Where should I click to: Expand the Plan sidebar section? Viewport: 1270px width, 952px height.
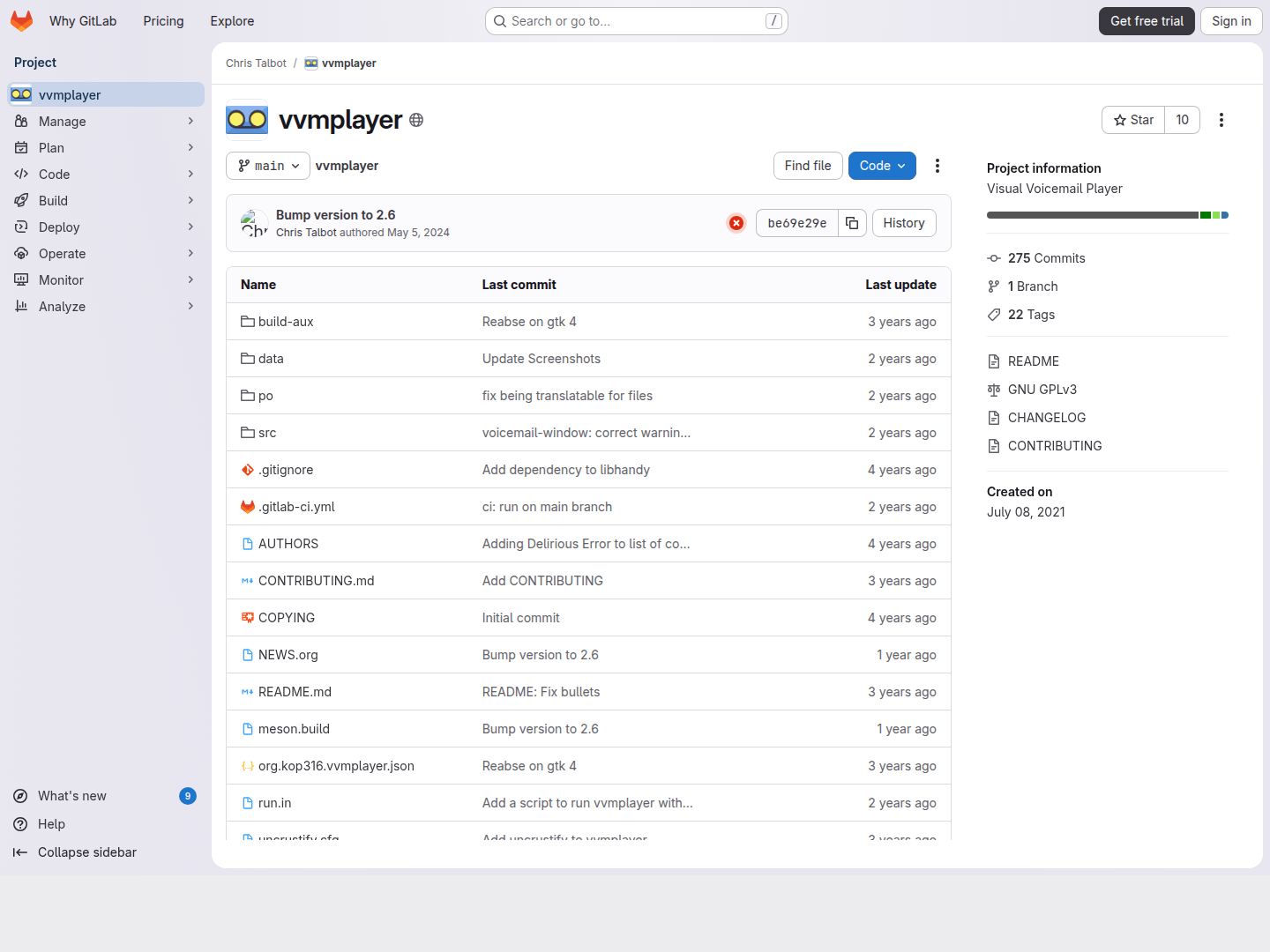point(106,148)
